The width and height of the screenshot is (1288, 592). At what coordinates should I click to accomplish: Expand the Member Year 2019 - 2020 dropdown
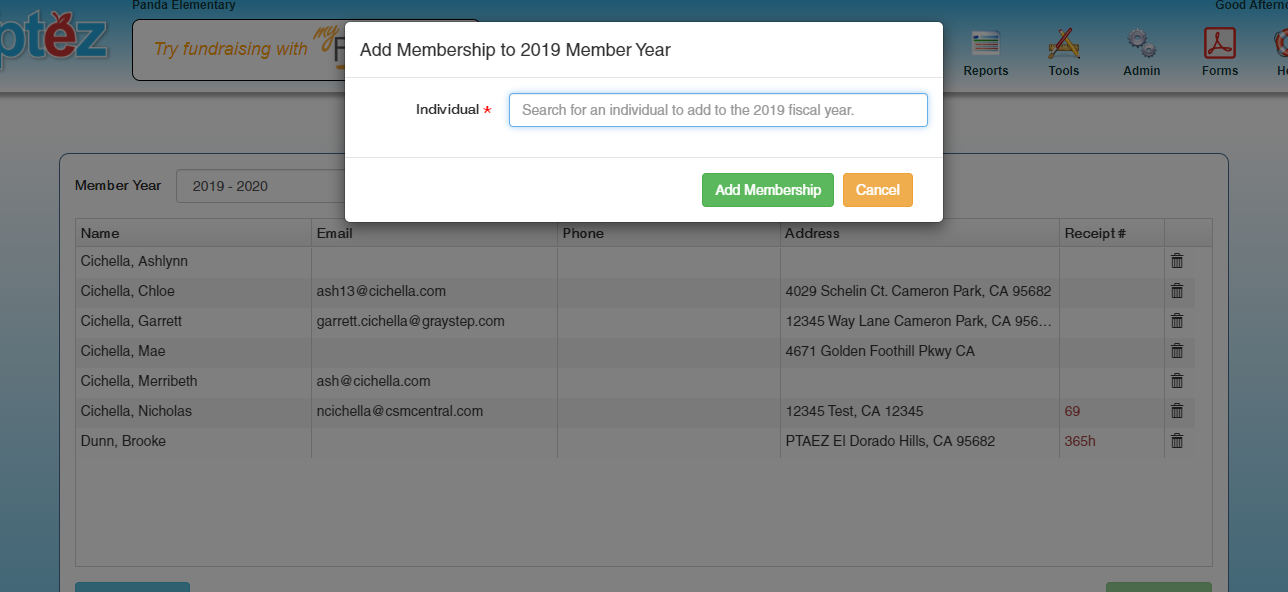click(x=260, y=186)
